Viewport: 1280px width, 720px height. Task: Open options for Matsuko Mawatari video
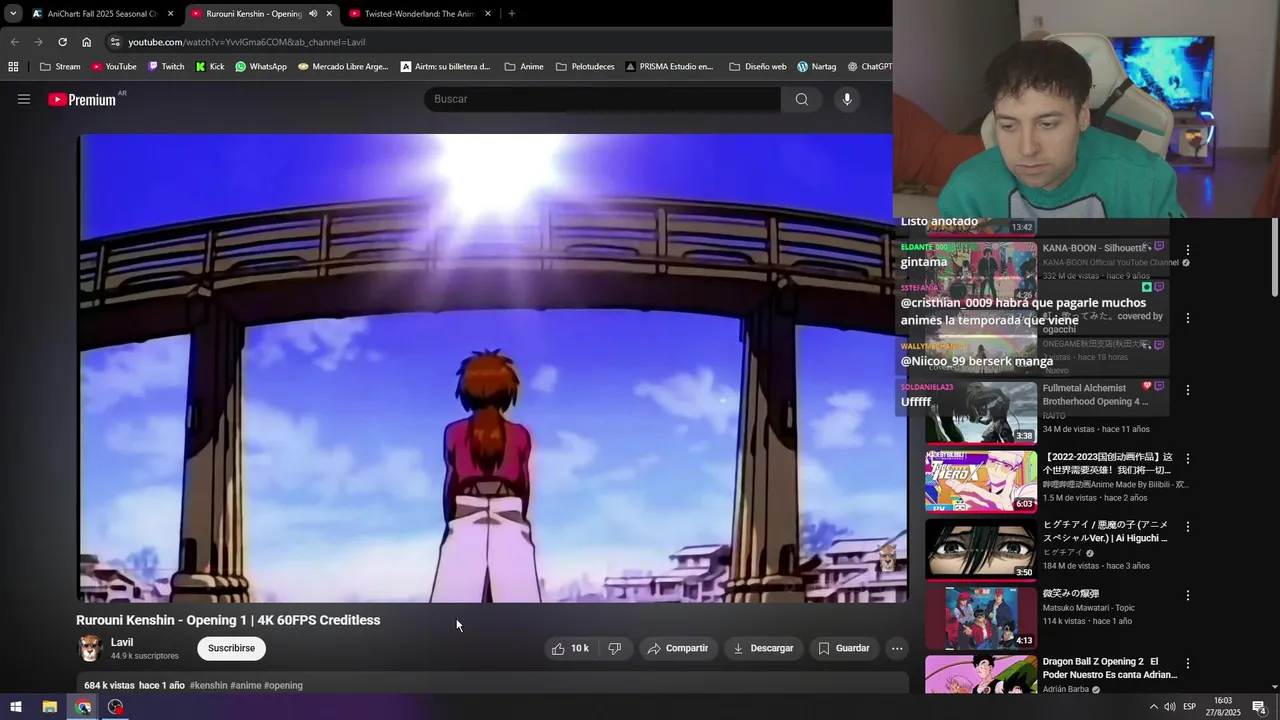tap(1188, 595)
